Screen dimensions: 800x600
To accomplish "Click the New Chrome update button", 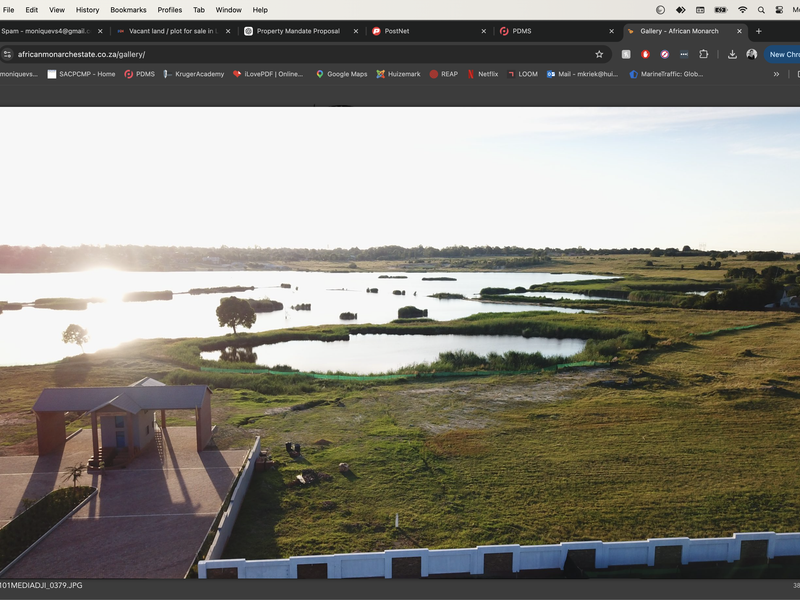I will (783, 54).
